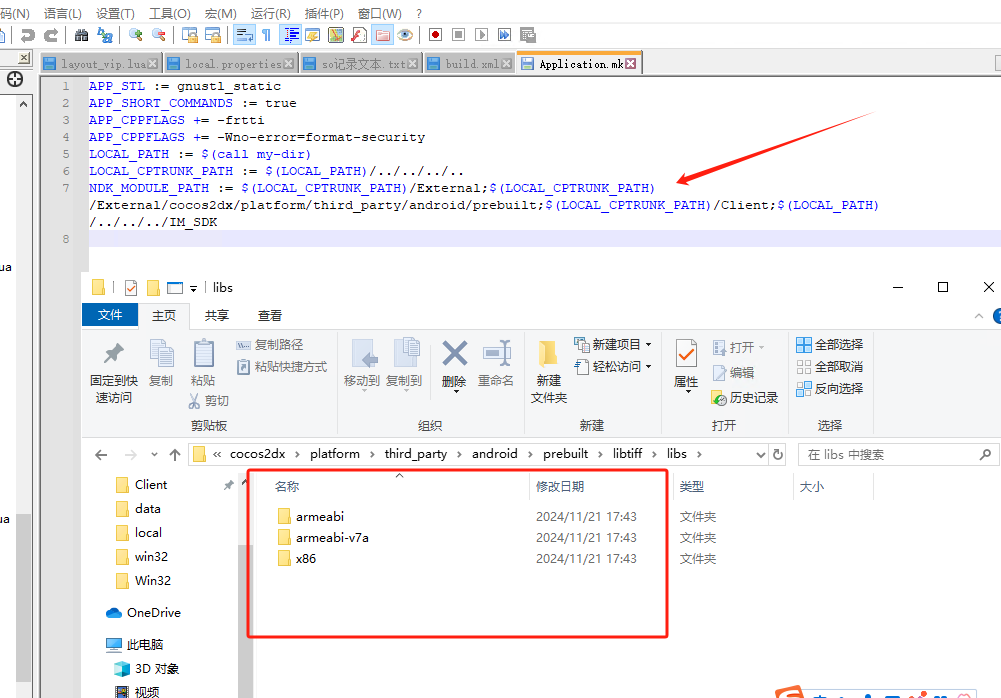This screenshot has width=1001, height=698.
Task: Close the build.xml tab
Action: coord(507,64)
